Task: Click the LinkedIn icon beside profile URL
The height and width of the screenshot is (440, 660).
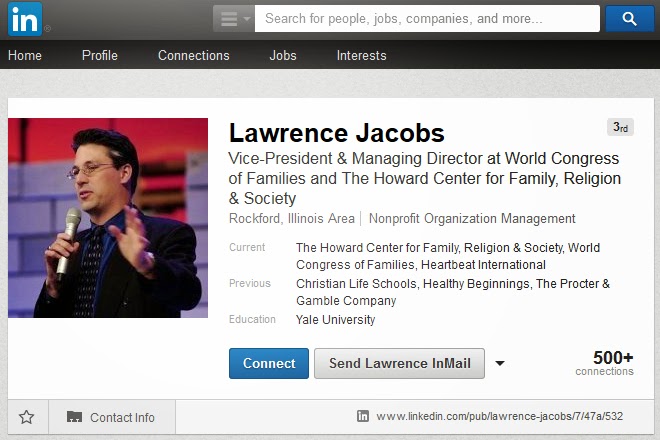Action: pos(363,416)
